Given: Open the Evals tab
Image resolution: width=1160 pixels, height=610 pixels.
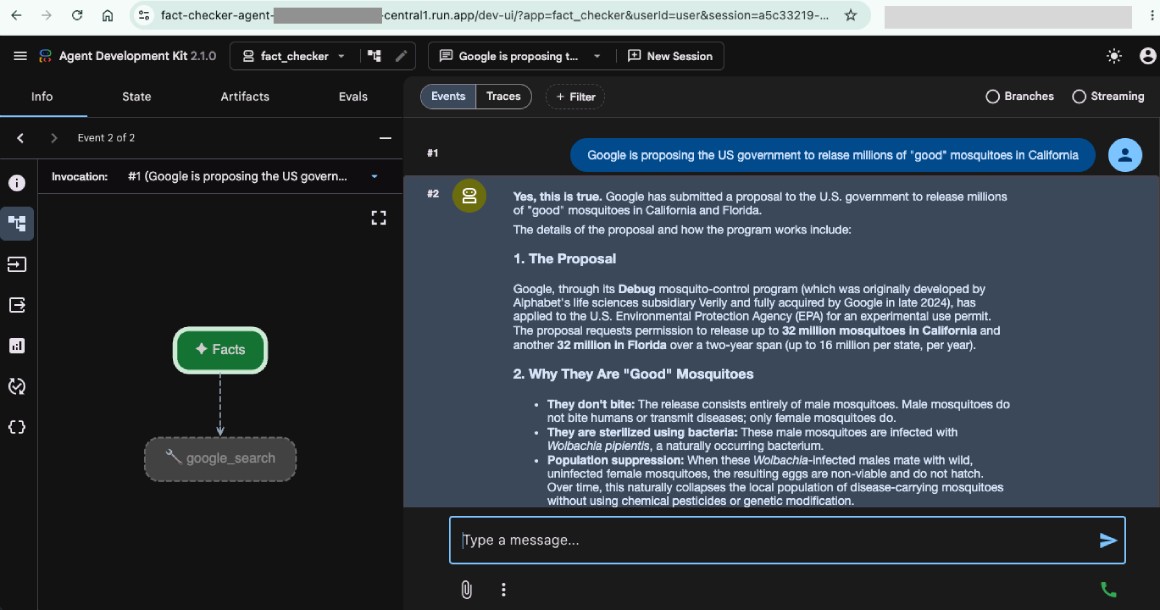Looking at the screenshot, I should (353, 97).
